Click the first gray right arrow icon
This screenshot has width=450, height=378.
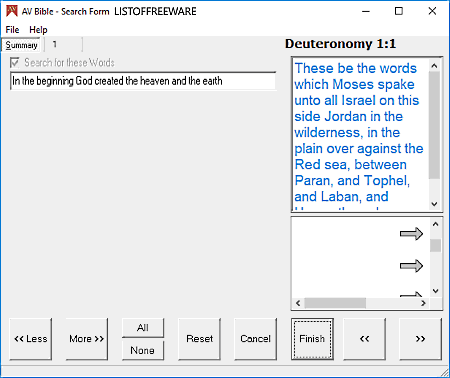(411, 233)
